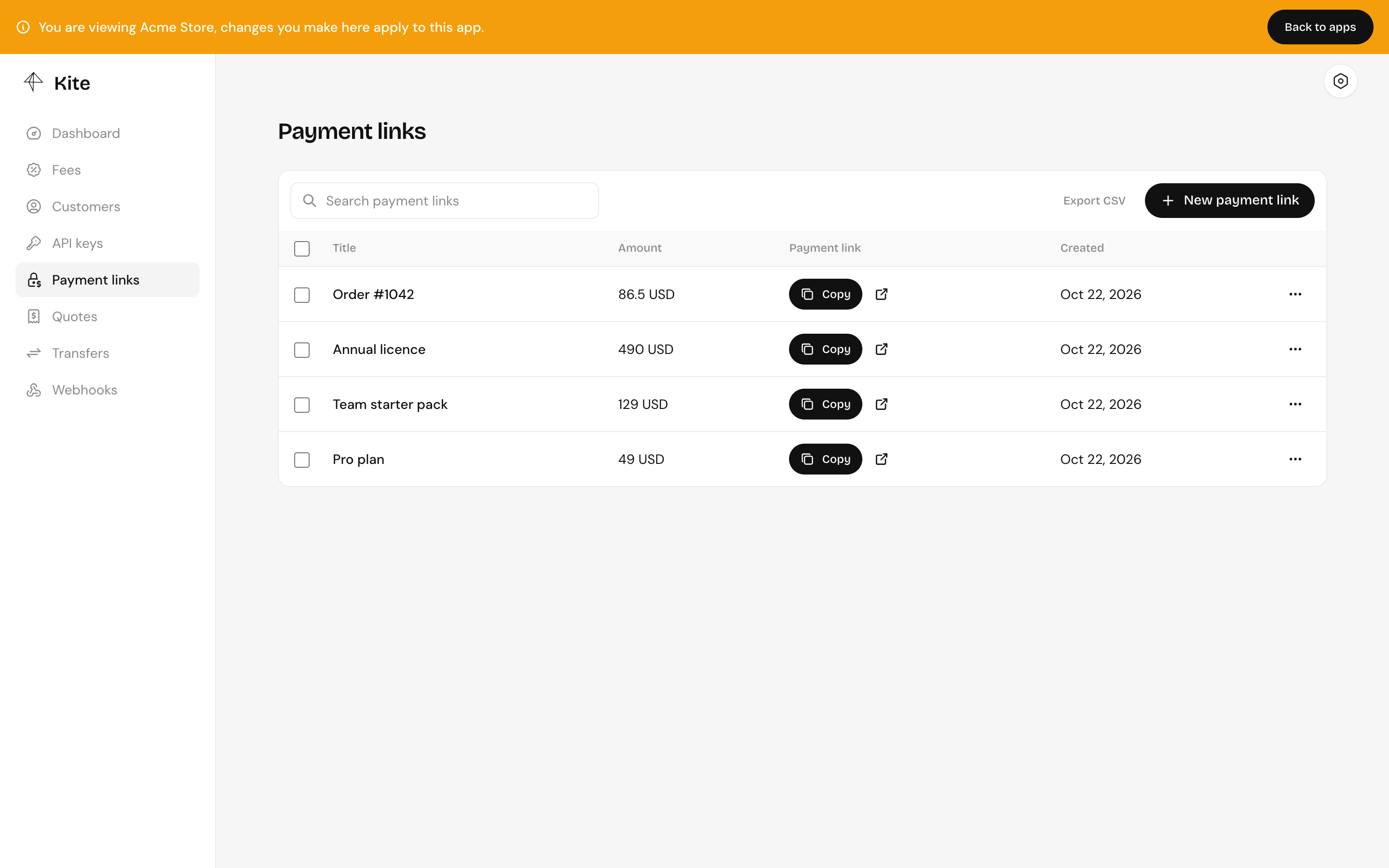Open external link for Order #1042

coord(882,294)
